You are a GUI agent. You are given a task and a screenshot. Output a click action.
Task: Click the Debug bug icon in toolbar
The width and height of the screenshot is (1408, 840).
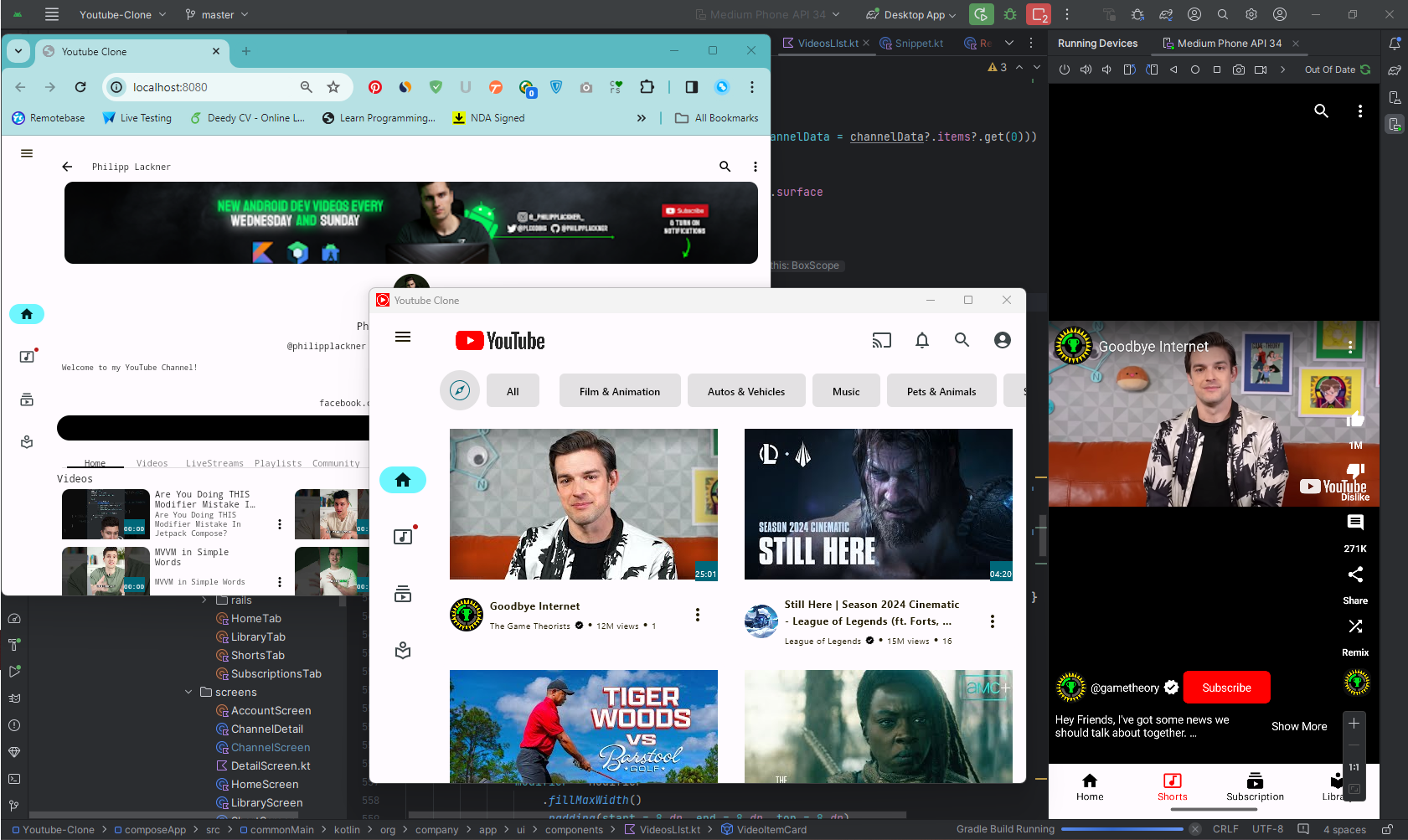click(1010, 14)
